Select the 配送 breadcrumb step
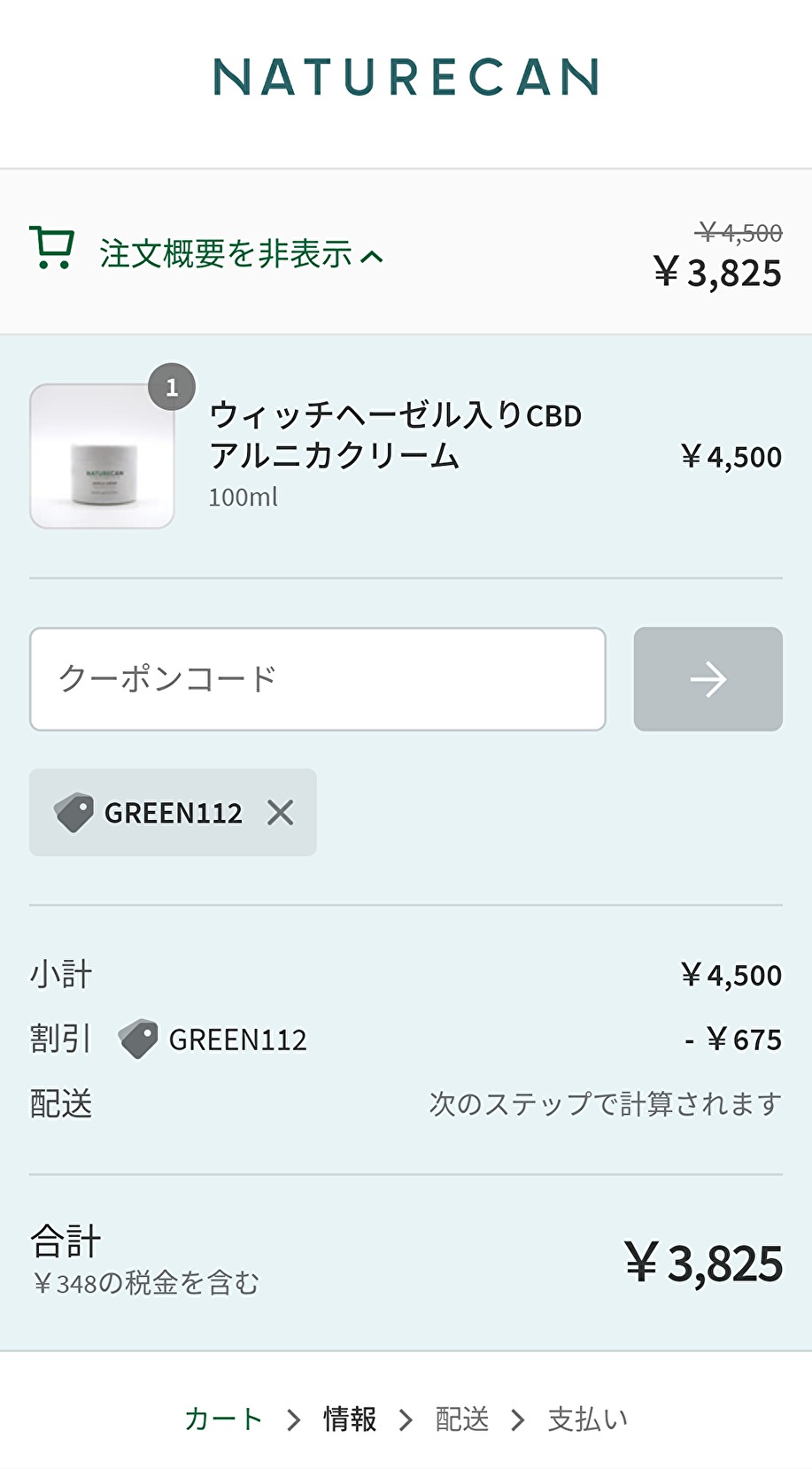812x1469 pixels. click(x=462, y=1419)
